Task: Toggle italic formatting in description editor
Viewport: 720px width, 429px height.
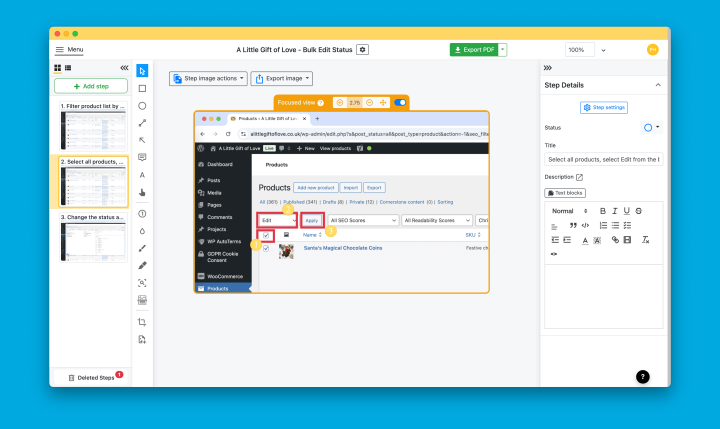Action: pyautogui.click(x=614, y=211)
